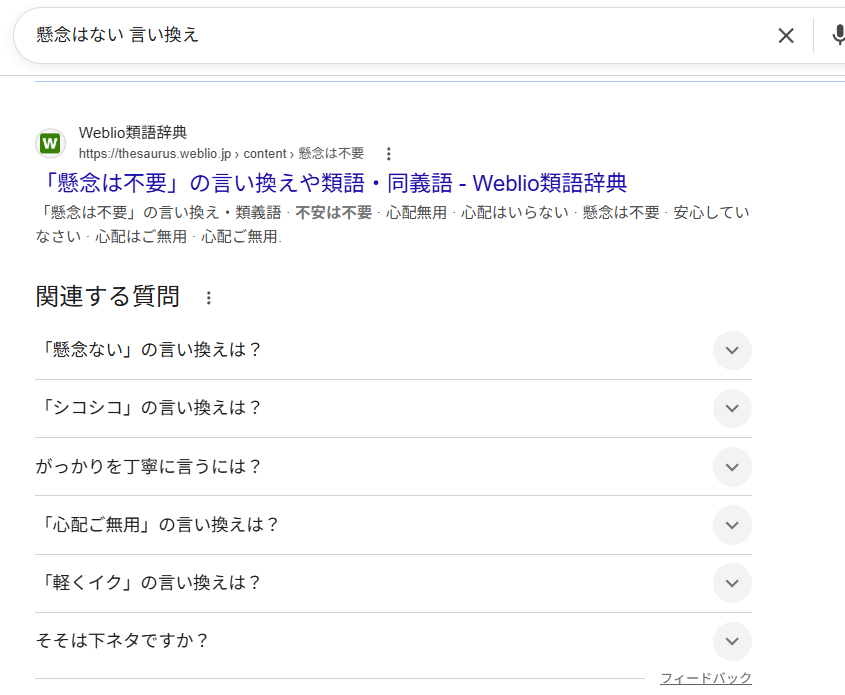Start voice search with microphone icon
This screenshot has width=845, height=695.
coord(838,35)
